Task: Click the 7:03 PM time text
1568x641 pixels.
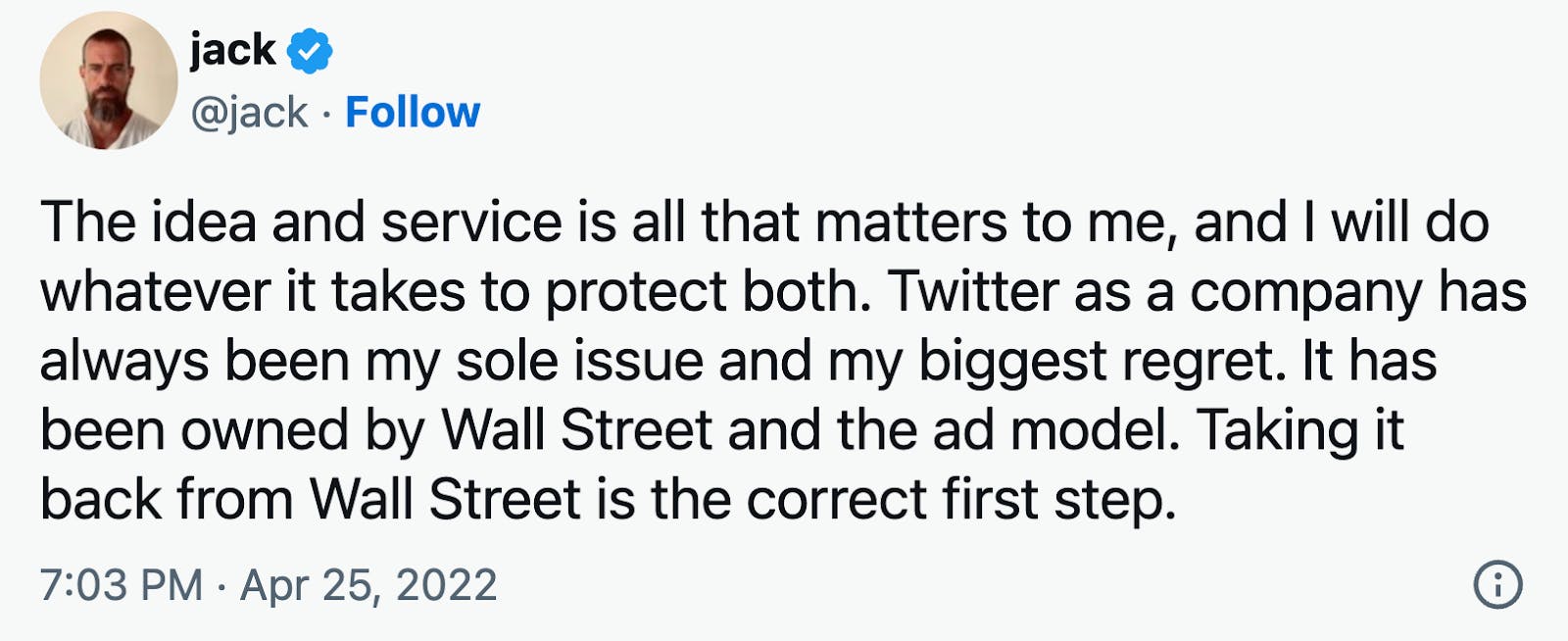Action: click(x=121, y=585)
